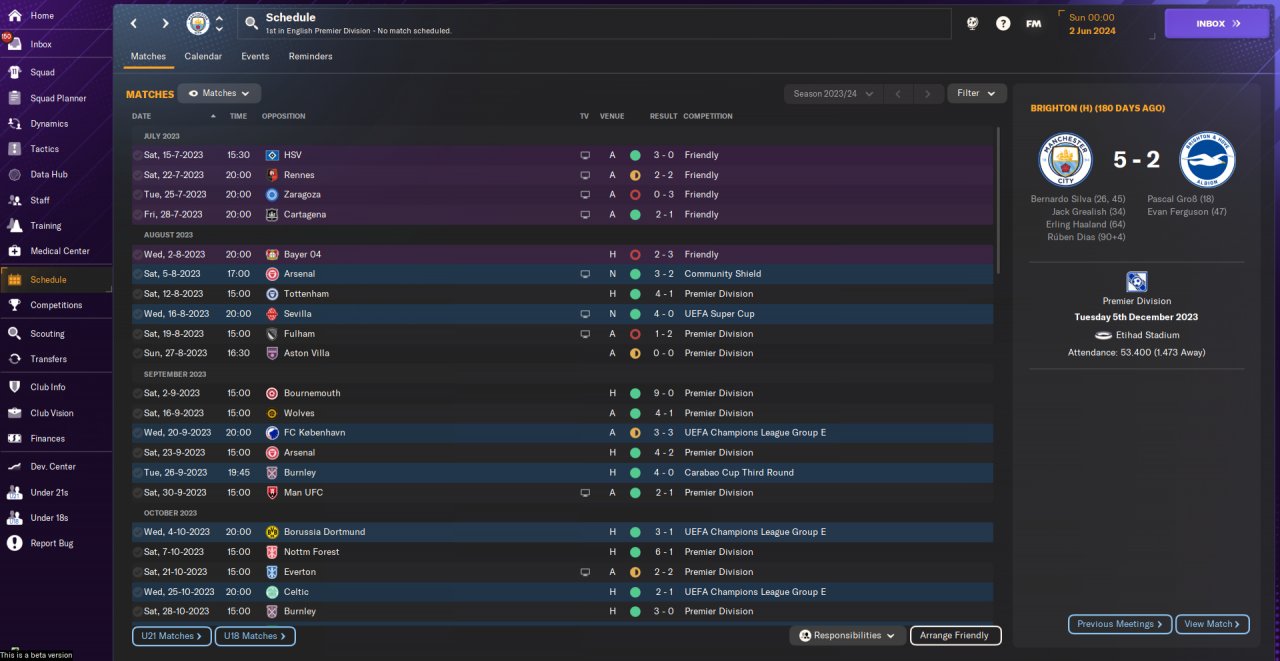
Task: Click the Man UFC opposition name
Action: 303,492
